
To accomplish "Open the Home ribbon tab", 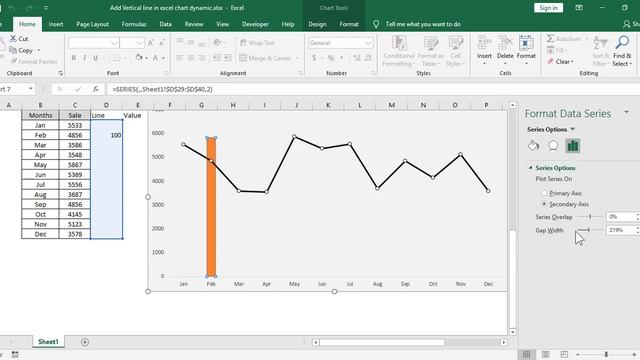I will [27, 24].
